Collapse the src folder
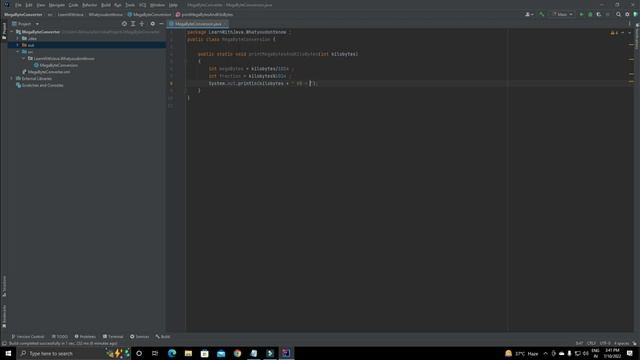This screenshot has height=360, width=640. click(18, 52)
